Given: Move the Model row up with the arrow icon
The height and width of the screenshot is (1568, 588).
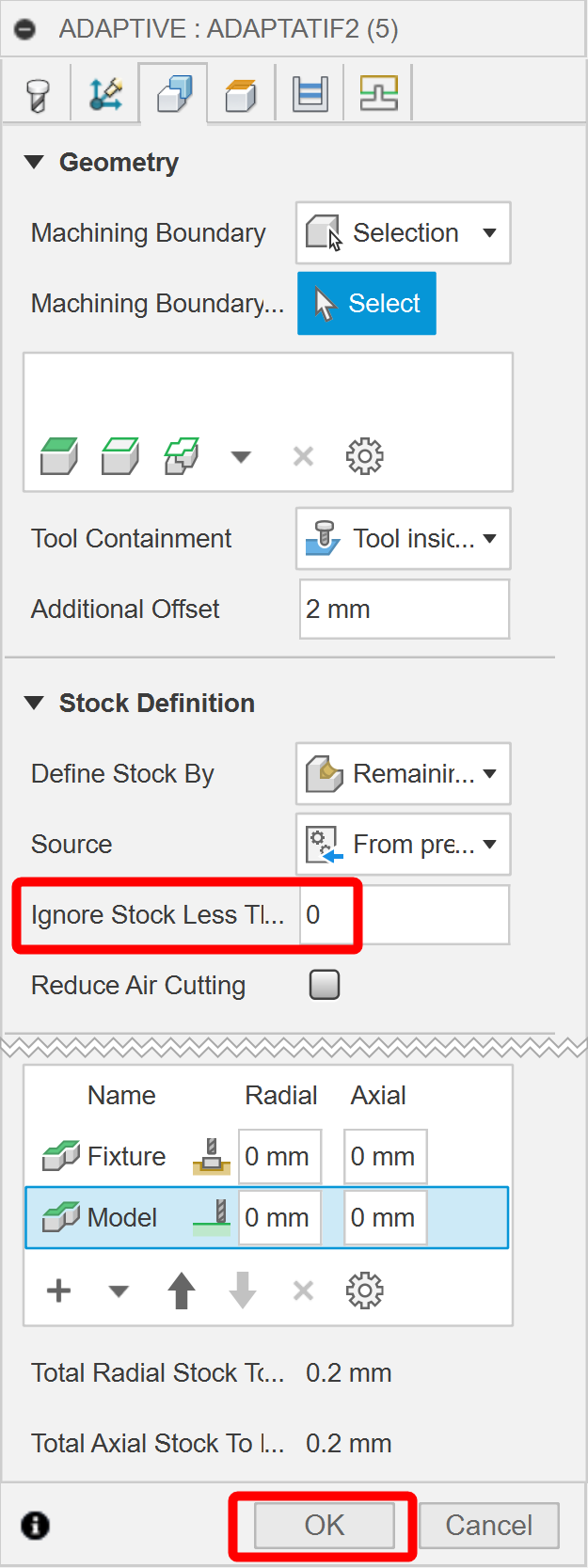Looking at the screenshot, I should point(181,1290).
